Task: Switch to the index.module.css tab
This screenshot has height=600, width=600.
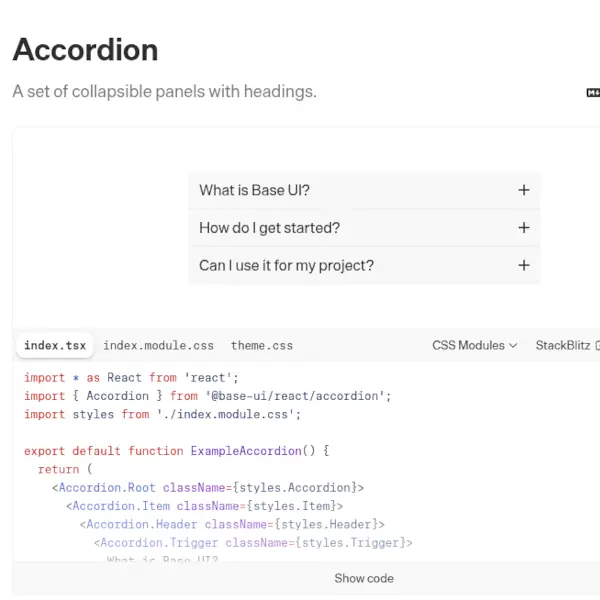Action: [x=158, y=346]
